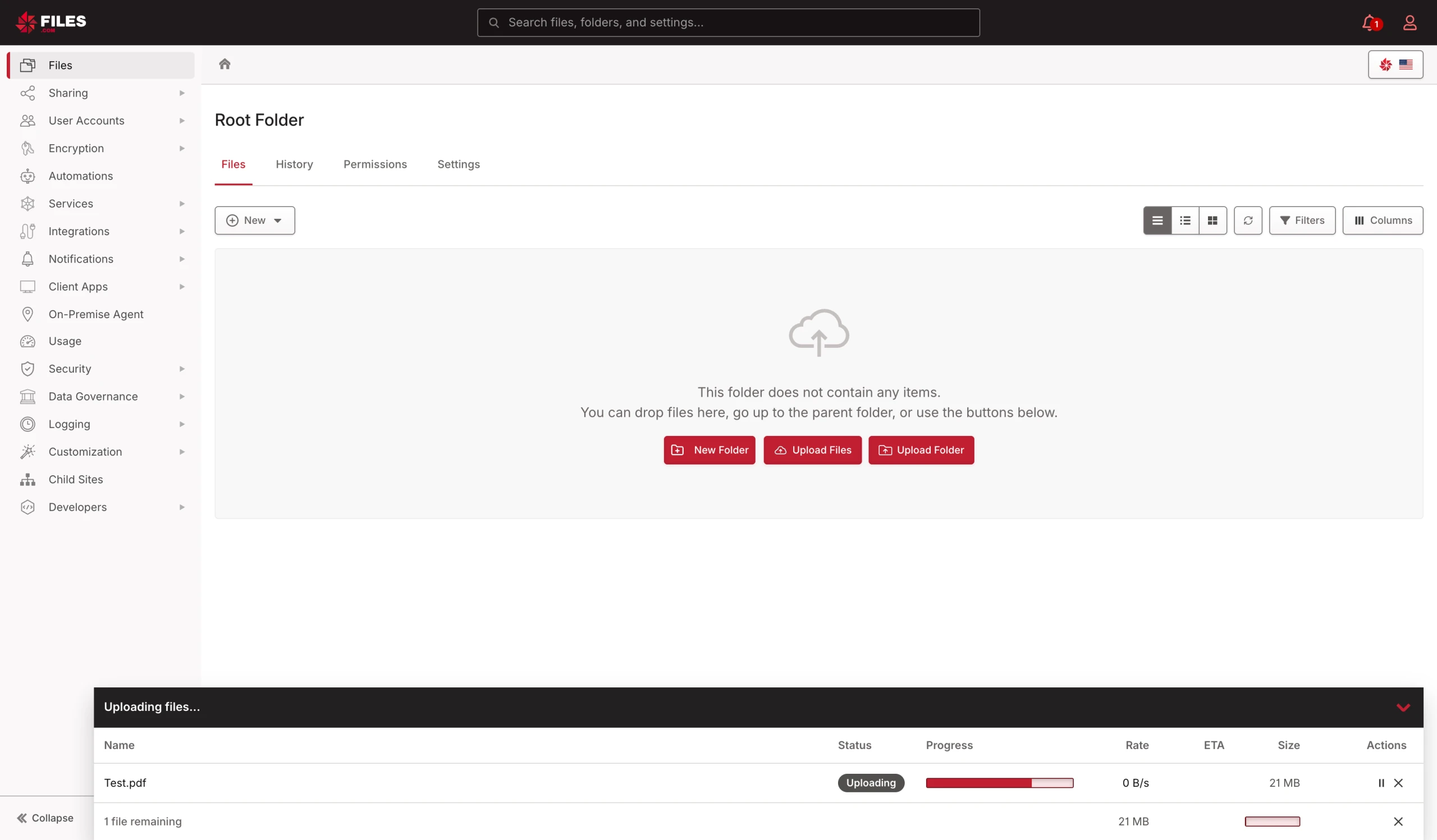Click the User Accounts sidebar icon
Image resolution: width=1437 pixels, height=840 pixels.
point(28,121)
